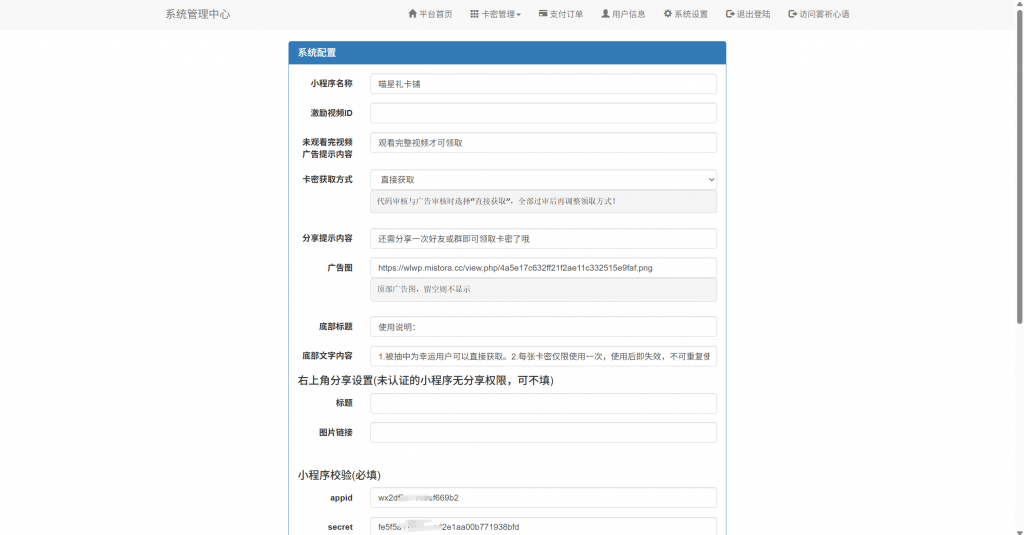Click the home icon beside 平台首页
Viewport: 1024px width, 535px height.
coord(413,14)
